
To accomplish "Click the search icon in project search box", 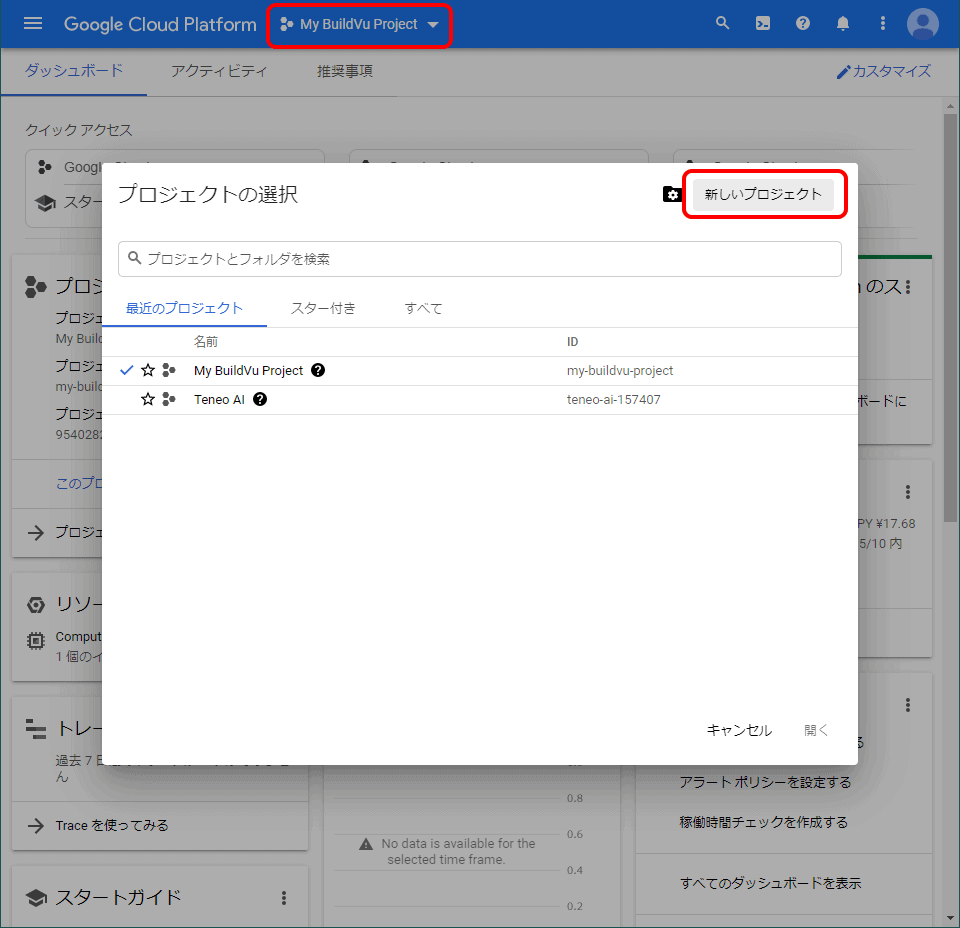I will click(x=135, y=258).
